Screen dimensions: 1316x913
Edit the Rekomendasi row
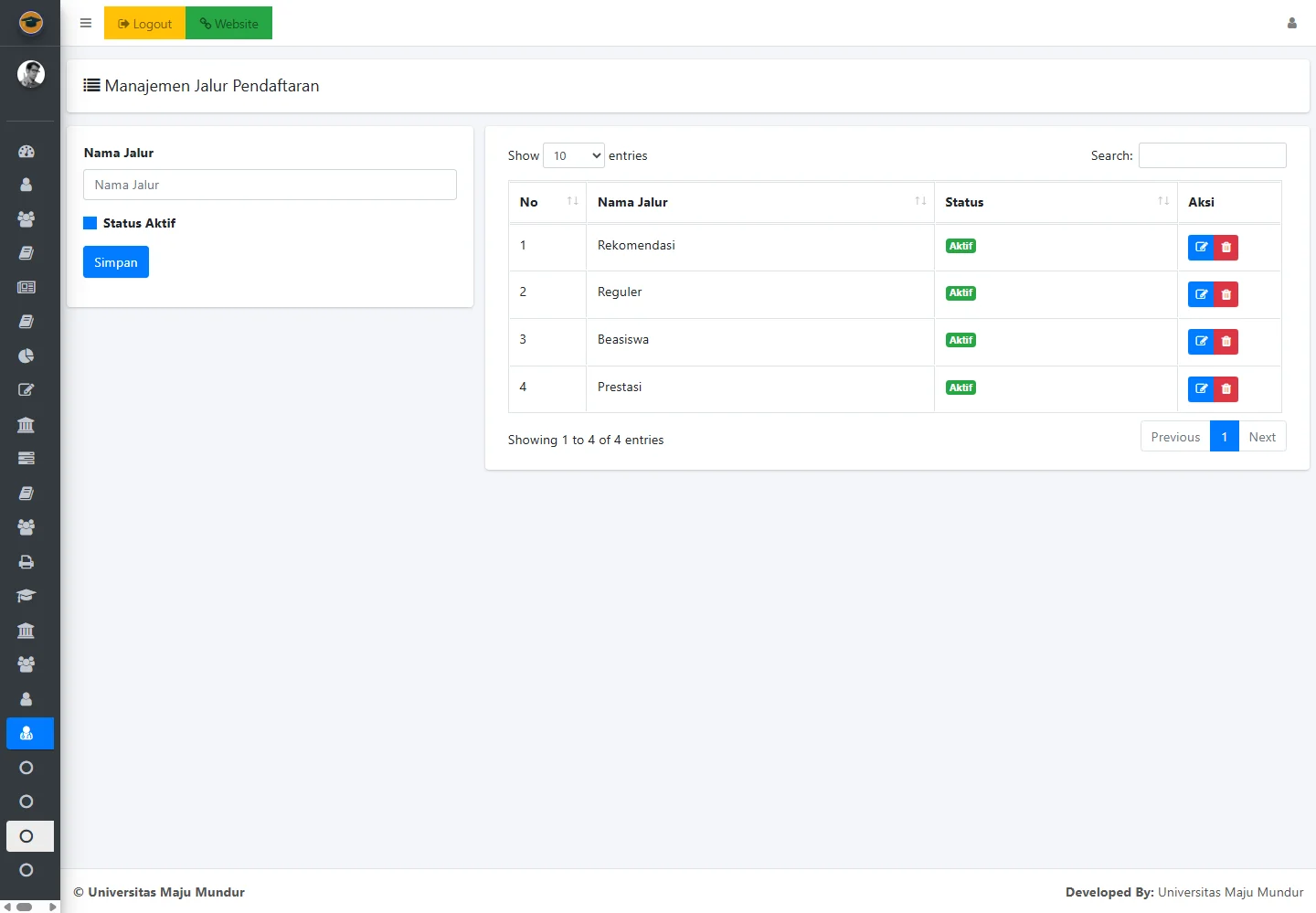click(x=1201, y=247)
